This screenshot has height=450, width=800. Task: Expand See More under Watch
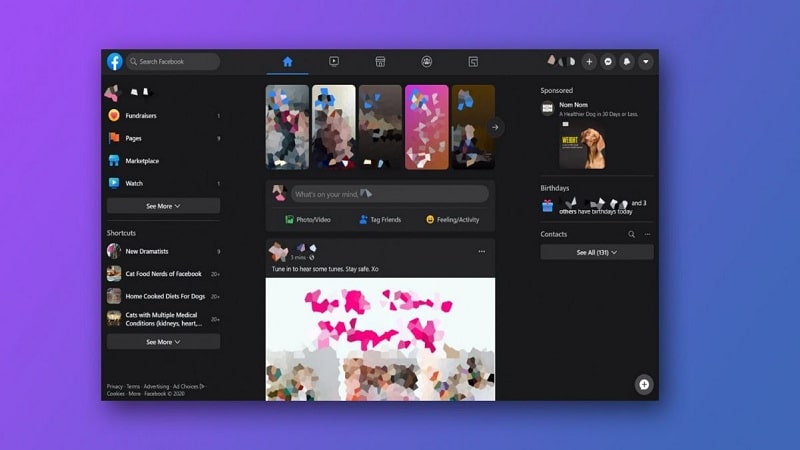pos(163,206)
